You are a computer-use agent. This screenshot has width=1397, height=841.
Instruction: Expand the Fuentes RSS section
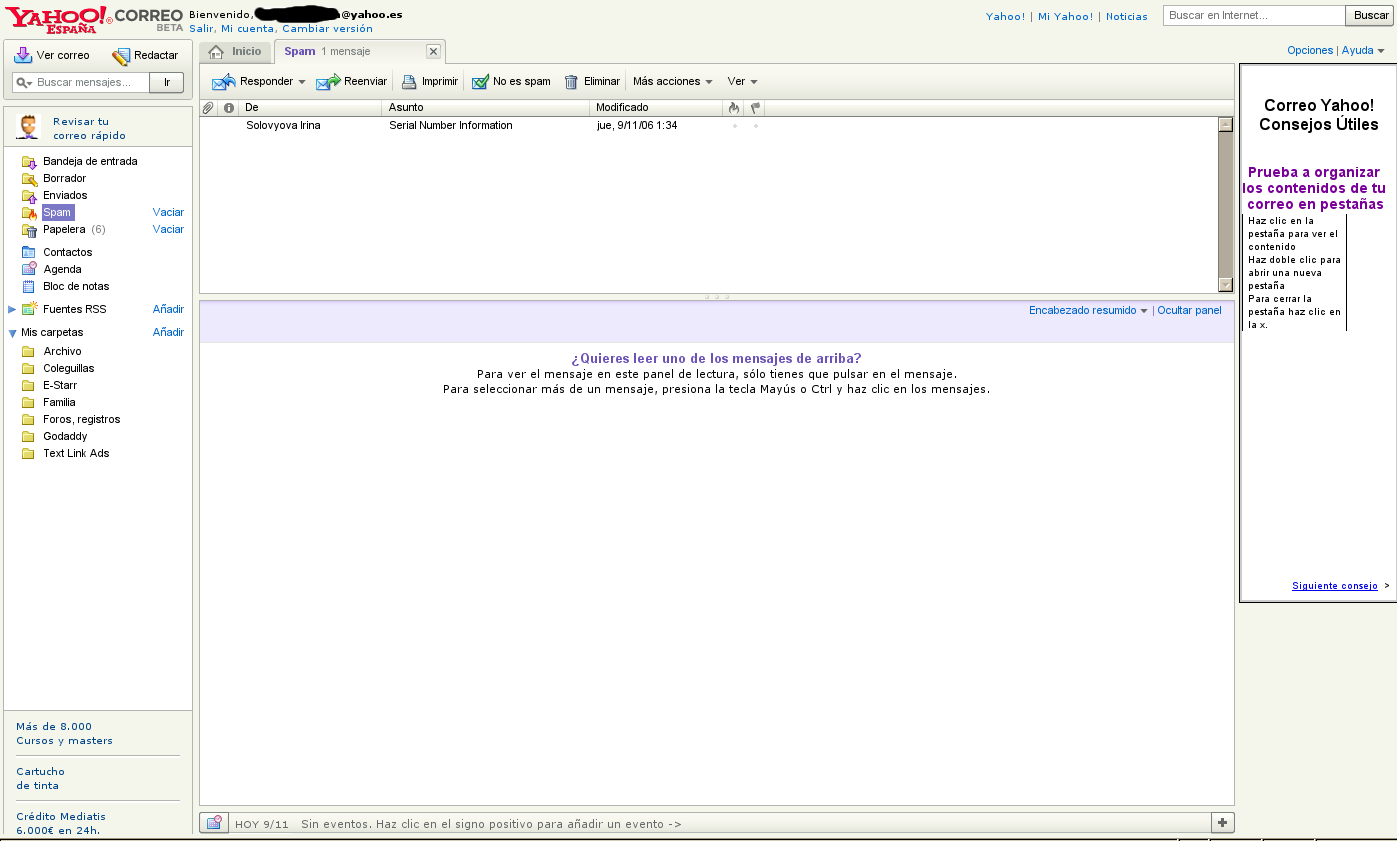pyautogui.click(x=12, y=310)
